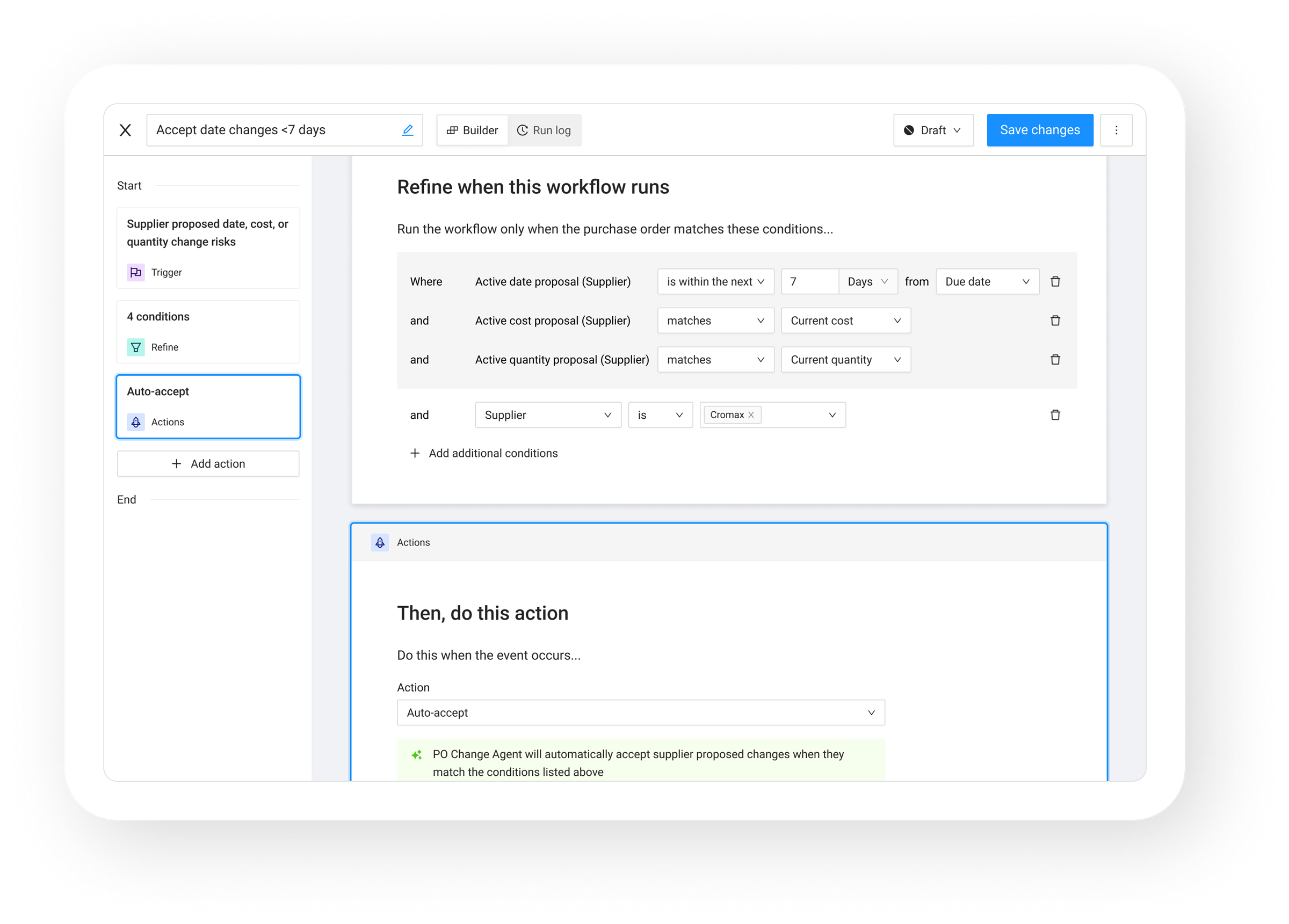
Task: Switch to the Run log tab
Action: 544,130
